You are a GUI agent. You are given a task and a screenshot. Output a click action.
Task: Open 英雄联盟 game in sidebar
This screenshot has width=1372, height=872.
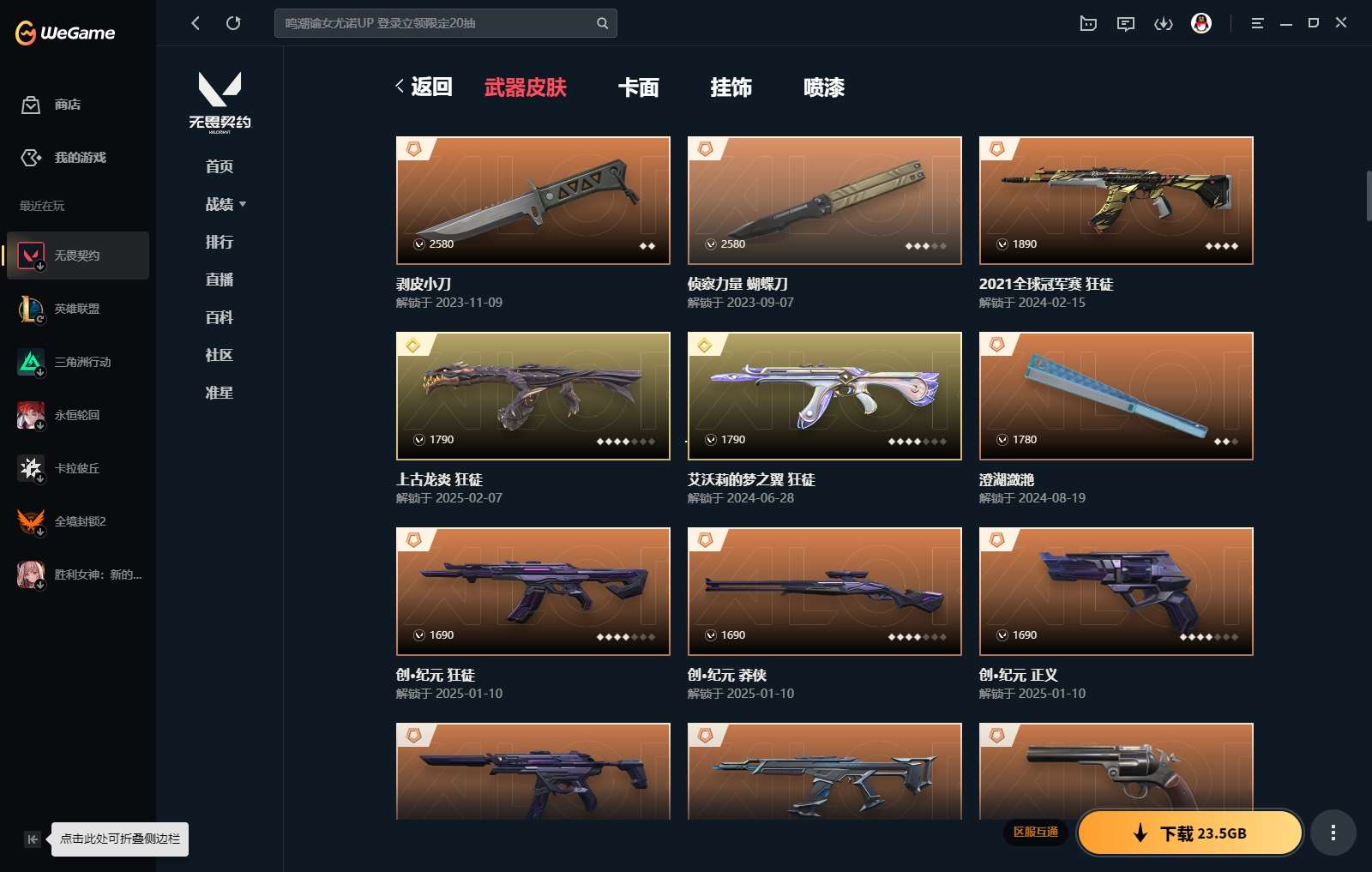(77, 309)
